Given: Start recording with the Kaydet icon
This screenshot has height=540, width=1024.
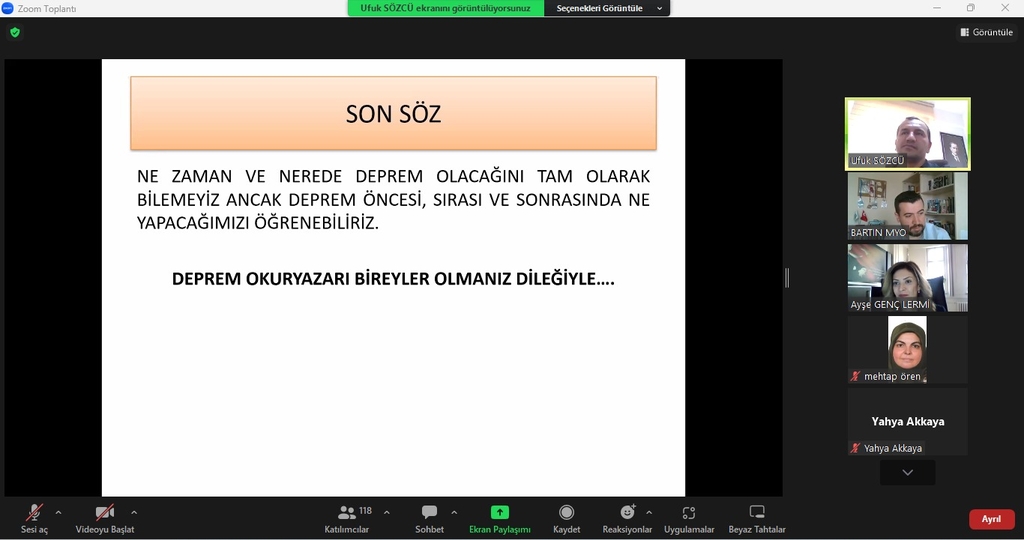Looking at the screenshot, I should (566, 513).
